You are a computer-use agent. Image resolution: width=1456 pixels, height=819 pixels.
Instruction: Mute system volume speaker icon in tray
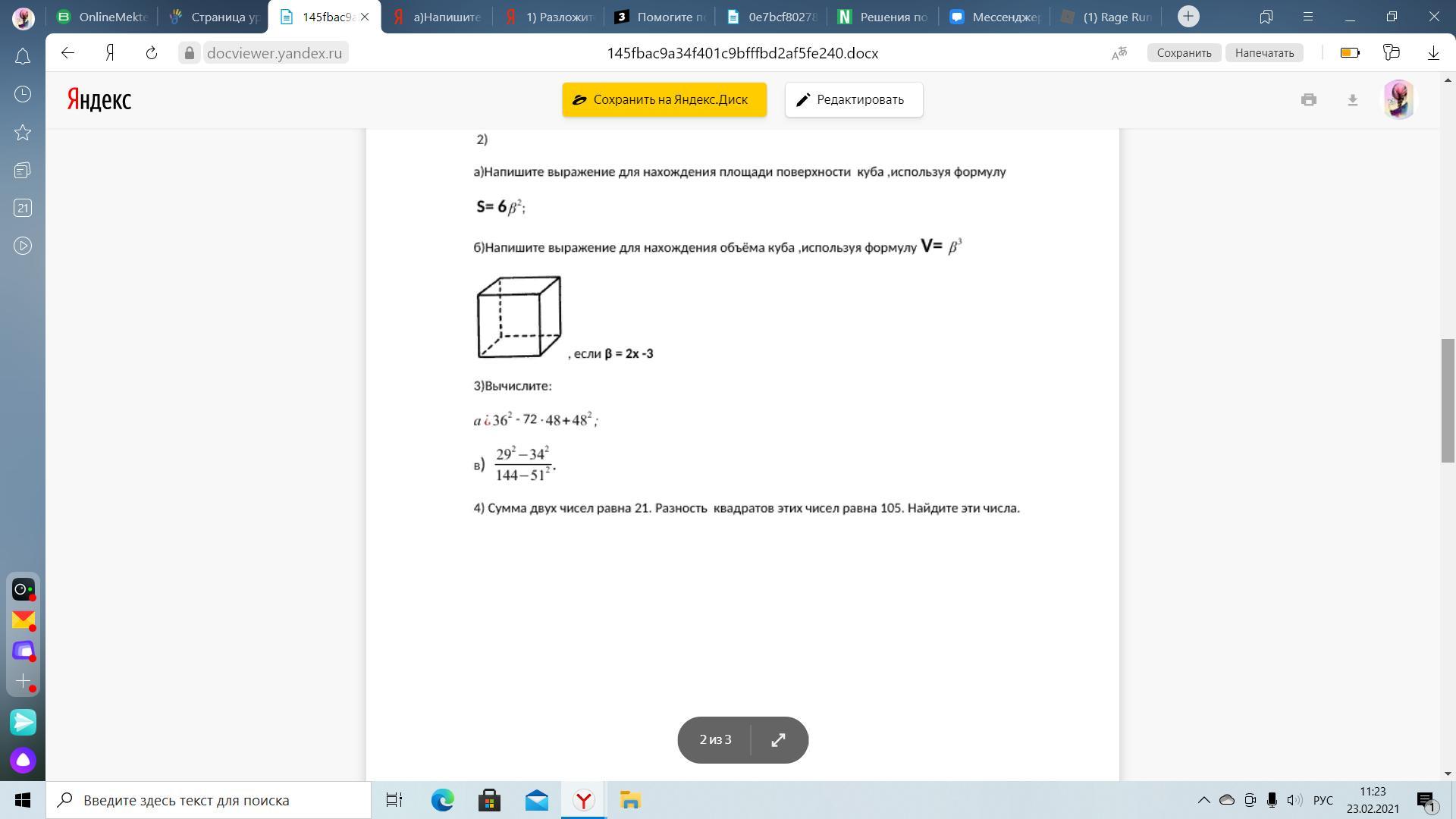point(1294,800)
